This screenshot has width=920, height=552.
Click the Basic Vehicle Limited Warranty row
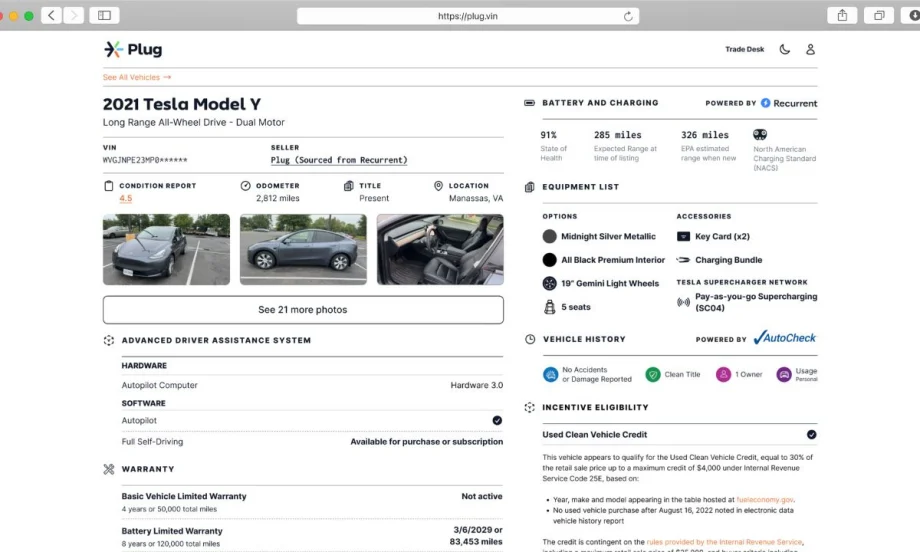point(312,502)
